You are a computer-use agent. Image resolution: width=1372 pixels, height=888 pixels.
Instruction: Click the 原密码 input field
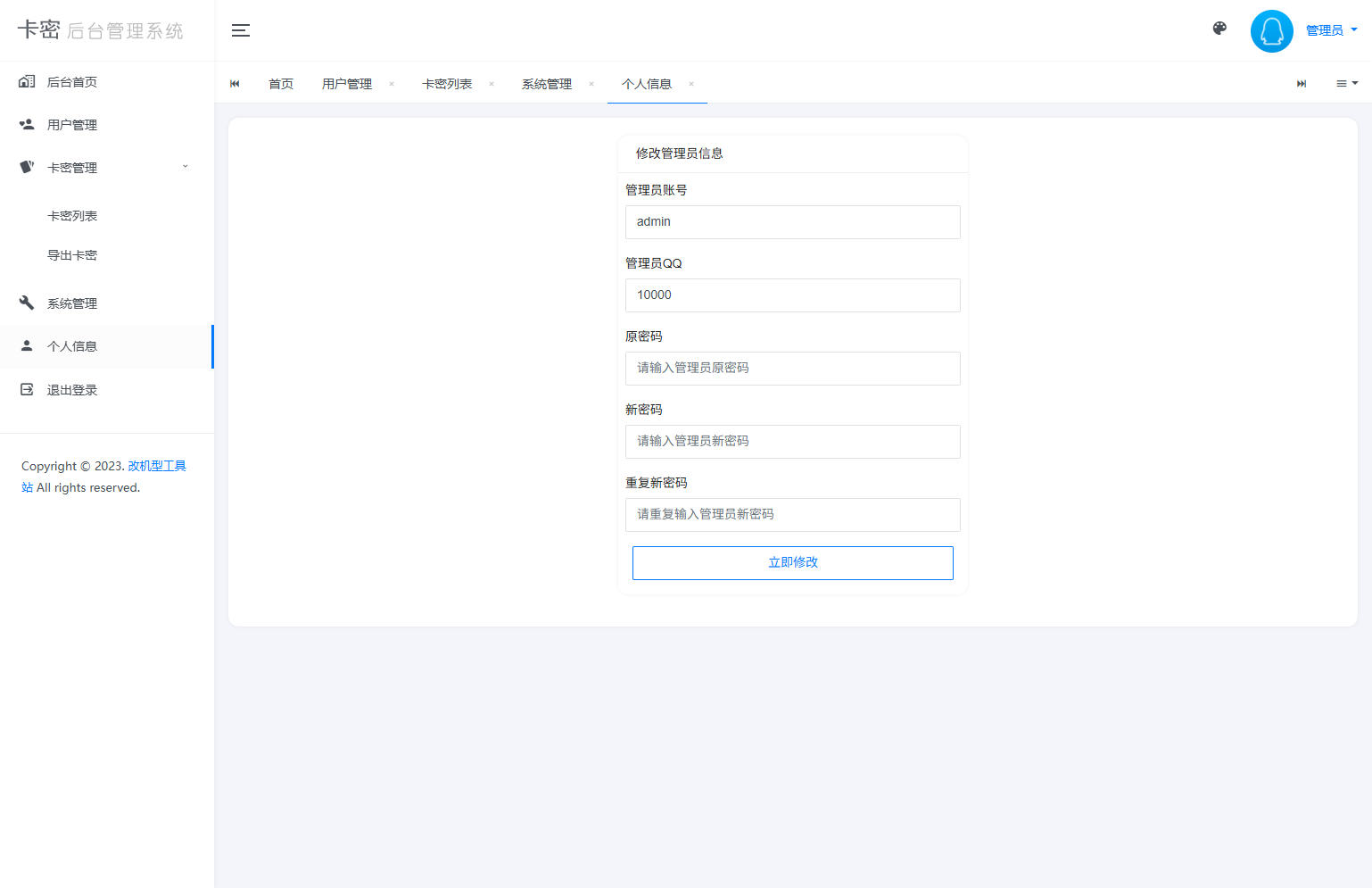point(793,369)
